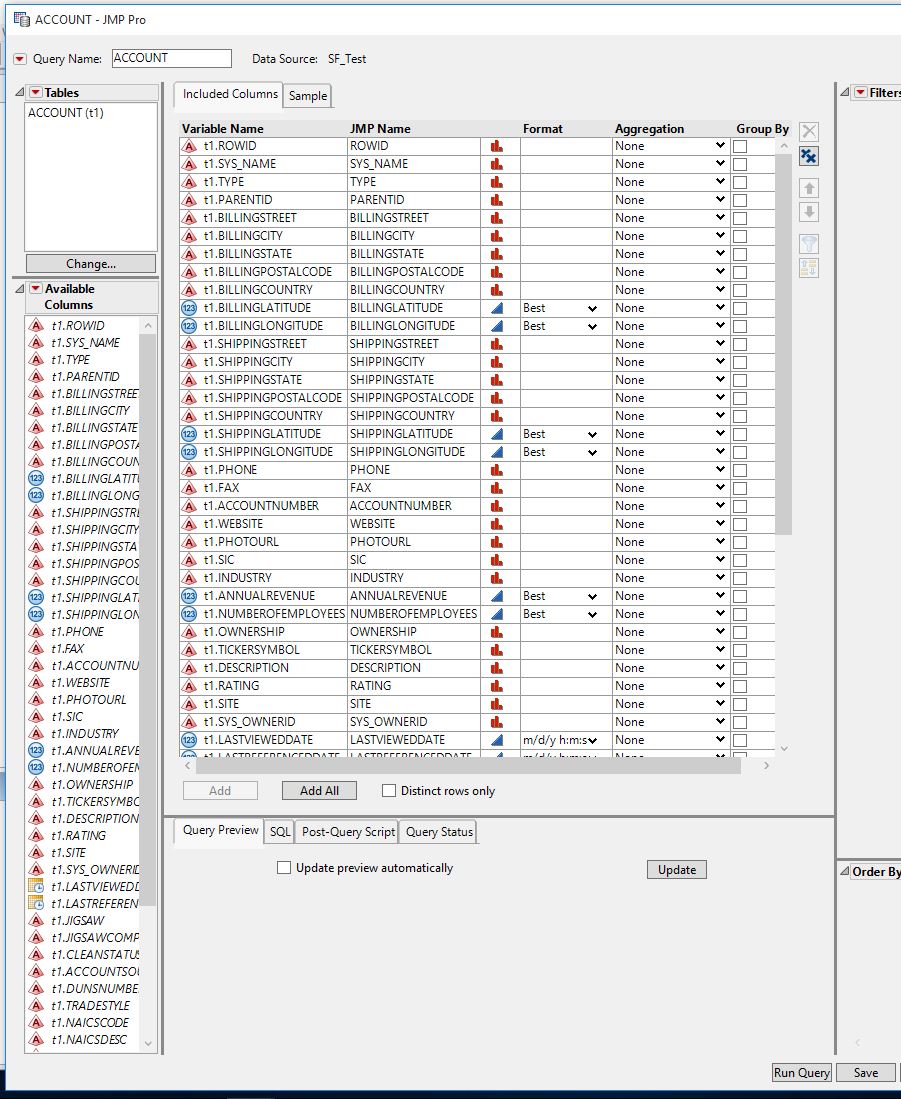Tick the Group By checkbox for t1.TYPE
Viewport: 901px width, 1099px height.
point(740,182)
